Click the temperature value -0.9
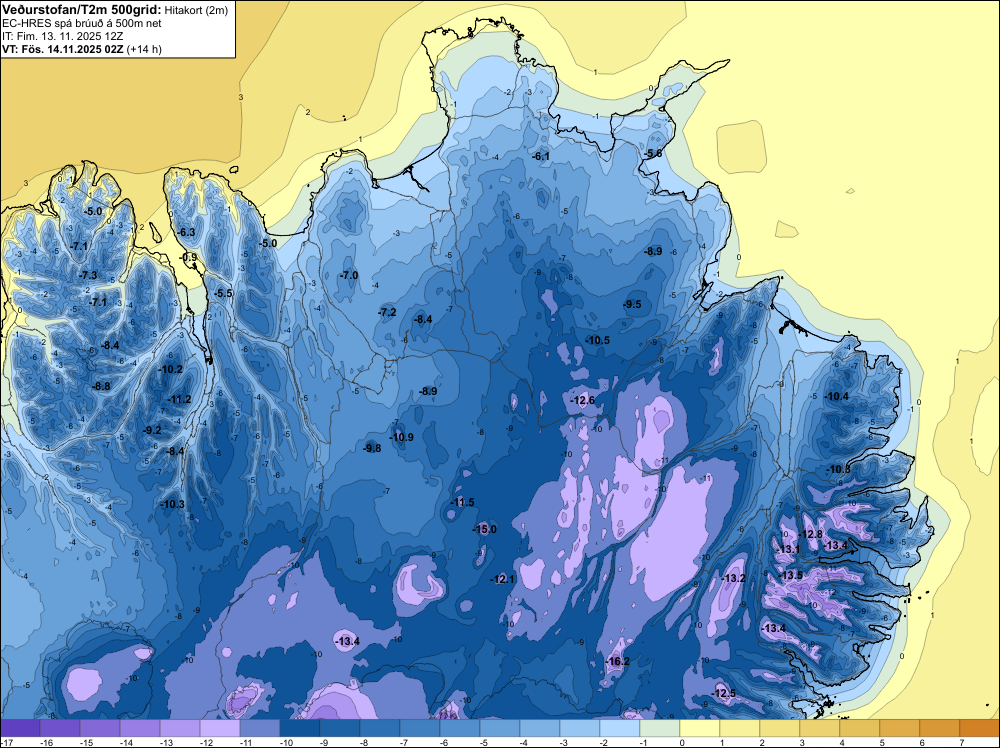Viewport: 1000px width, 748px height. click(189, 257)
